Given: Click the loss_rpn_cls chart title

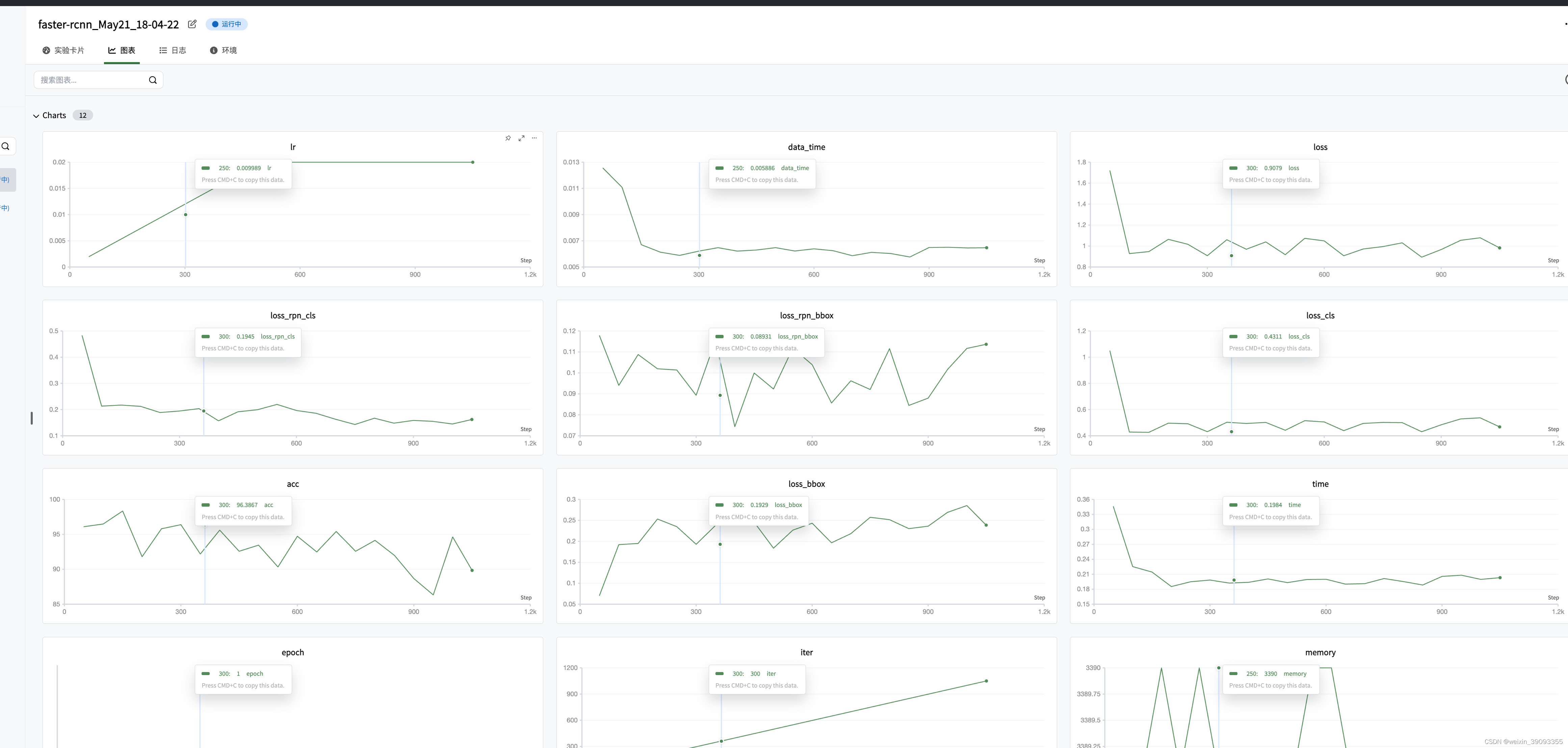Looking at the screenshot, I should (x=293, y=315).
